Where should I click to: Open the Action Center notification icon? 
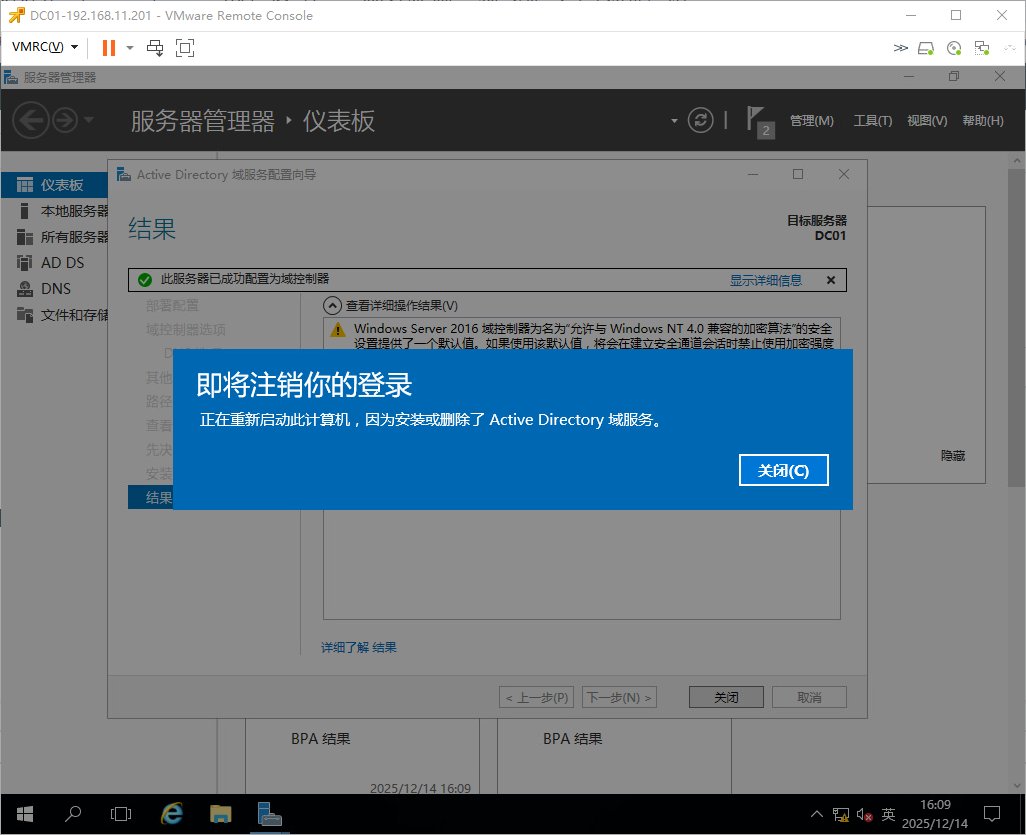(992, 814)
